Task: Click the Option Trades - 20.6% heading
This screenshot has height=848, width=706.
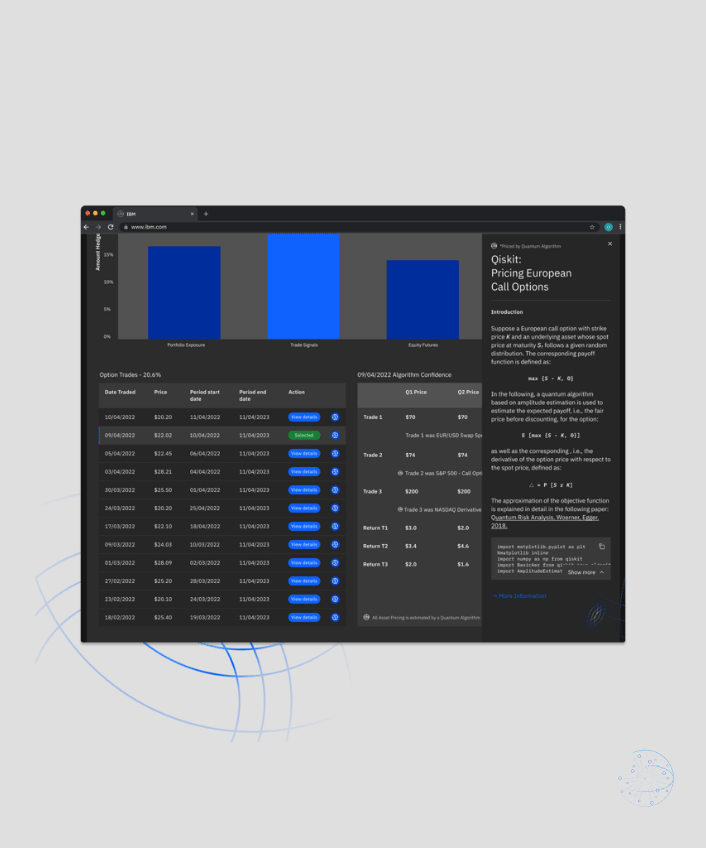Action: [130, 375]
